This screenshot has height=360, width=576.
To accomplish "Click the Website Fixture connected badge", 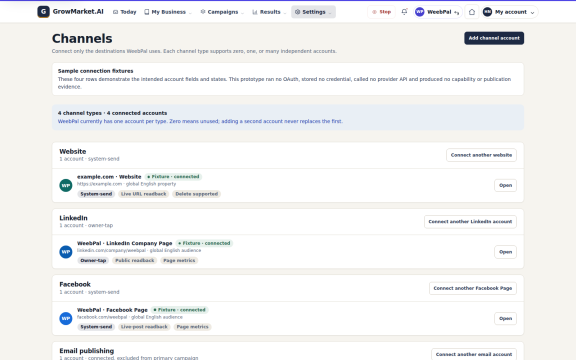I will (x=173, y=177).
